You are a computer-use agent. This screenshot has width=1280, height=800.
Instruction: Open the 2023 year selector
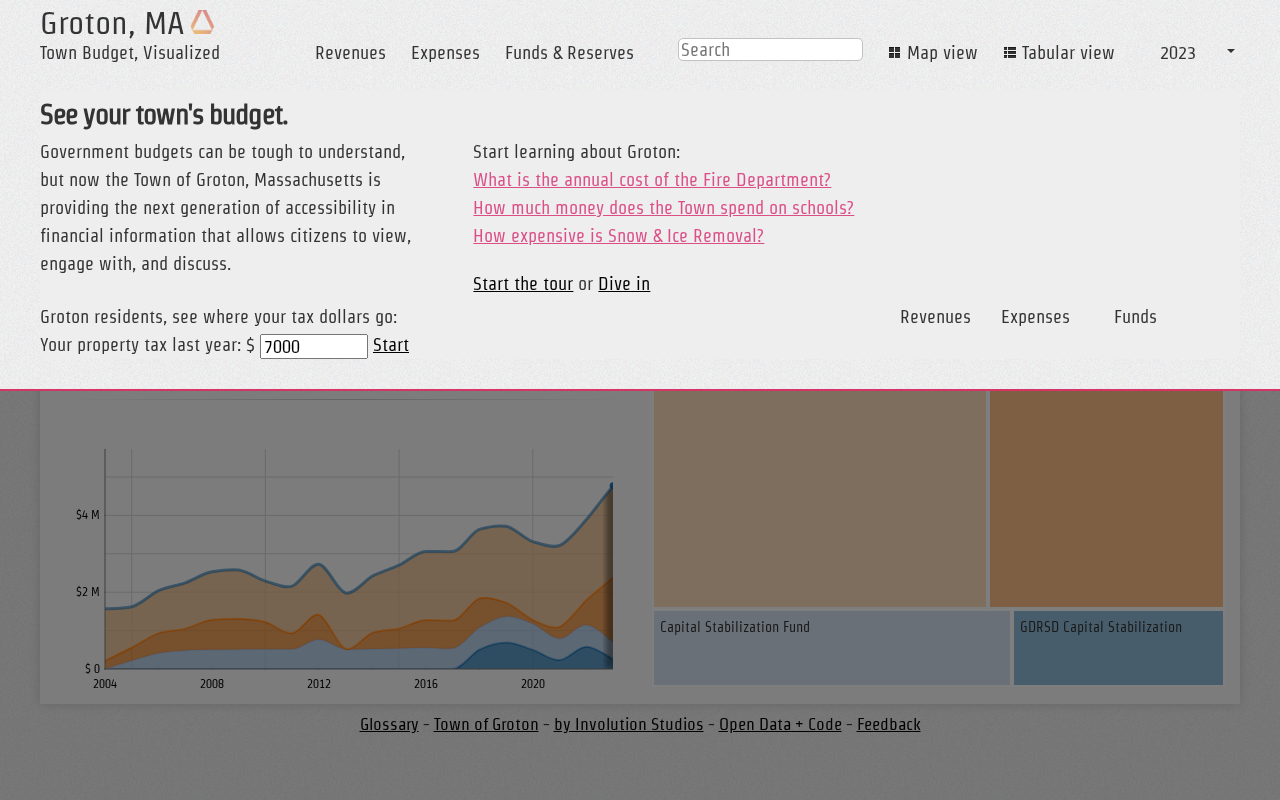point(1177,54)
